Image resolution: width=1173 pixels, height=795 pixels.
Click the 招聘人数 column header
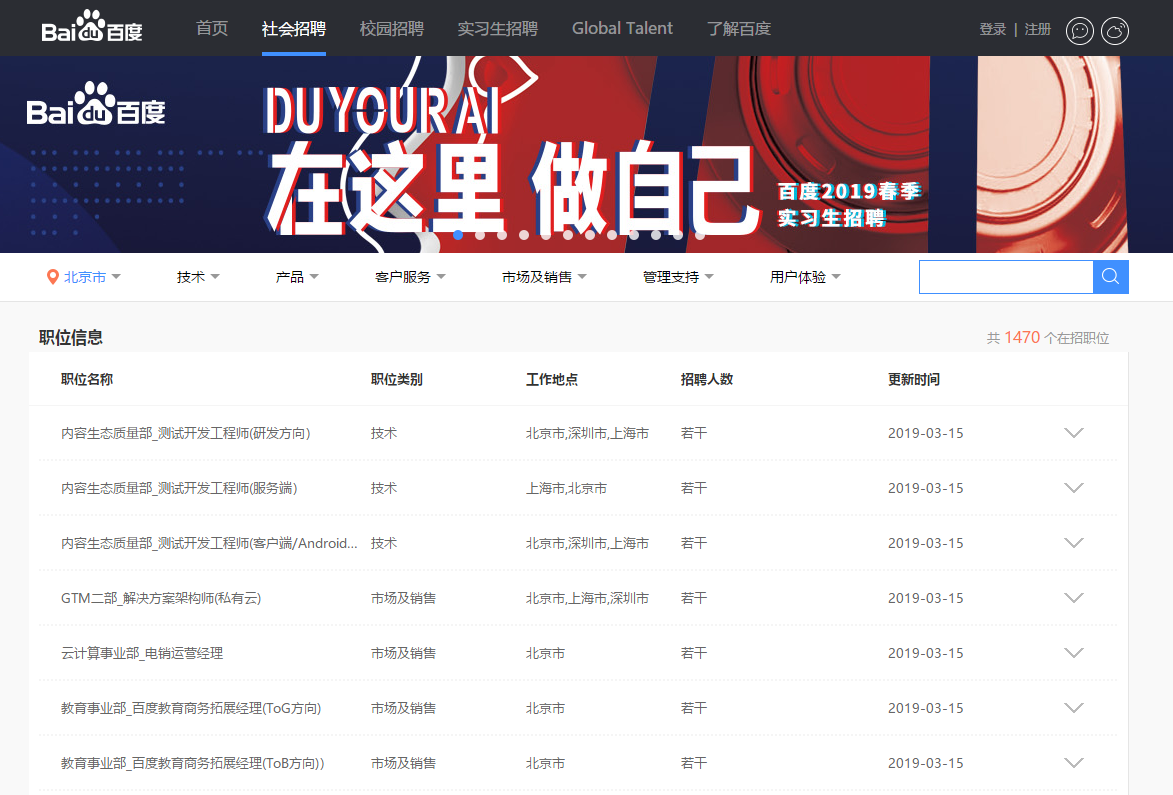click(706, 379)
